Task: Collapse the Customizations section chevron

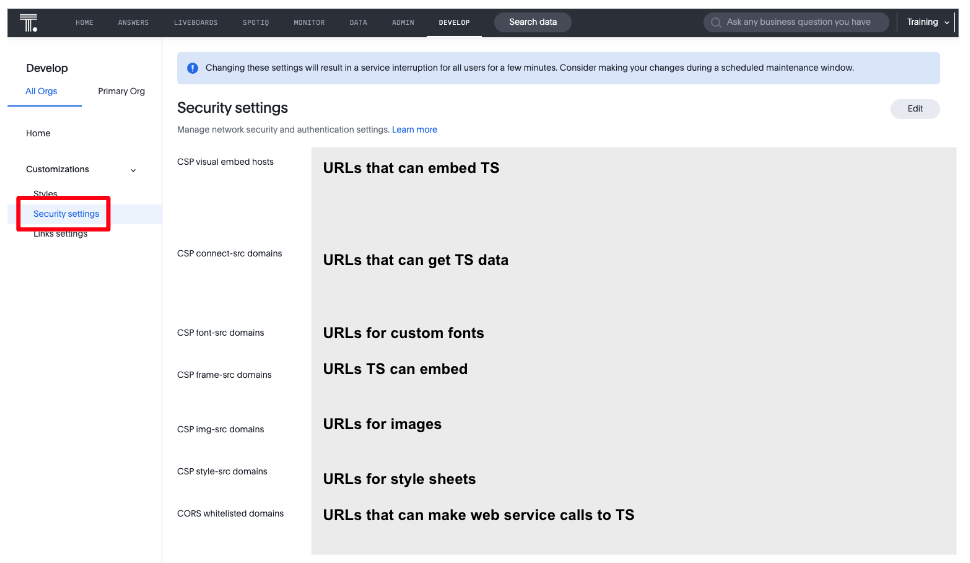Action: tap(134, 170)
